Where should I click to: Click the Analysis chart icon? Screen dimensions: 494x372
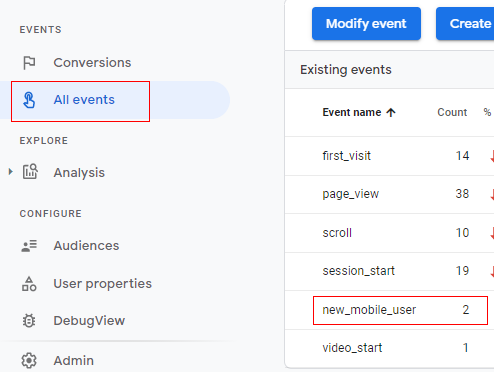point(30,172)
